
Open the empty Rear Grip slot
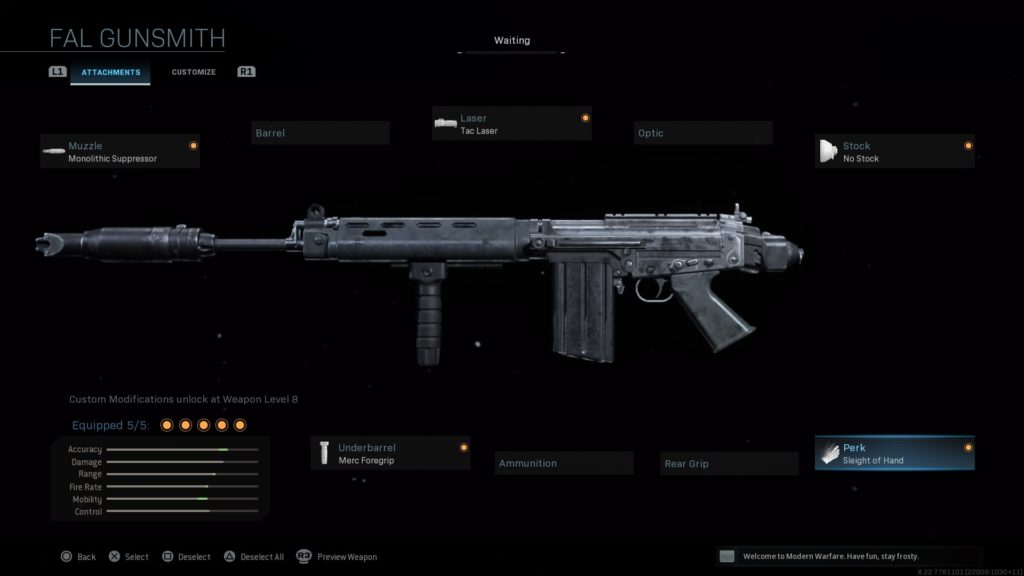tap(729, 464)
